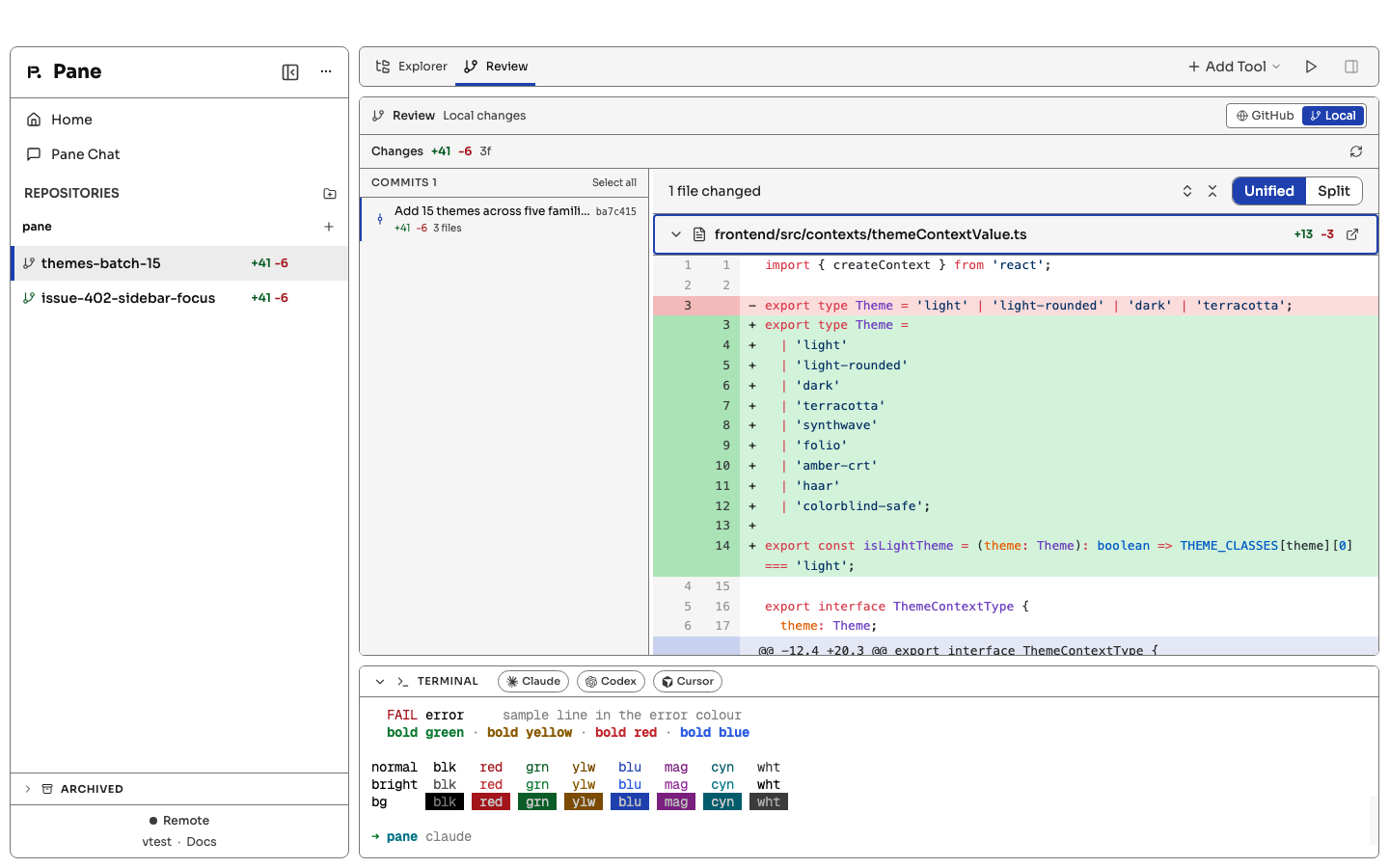
Task: Click the terminal prompt line 'pane claude'
Action: 422,837
